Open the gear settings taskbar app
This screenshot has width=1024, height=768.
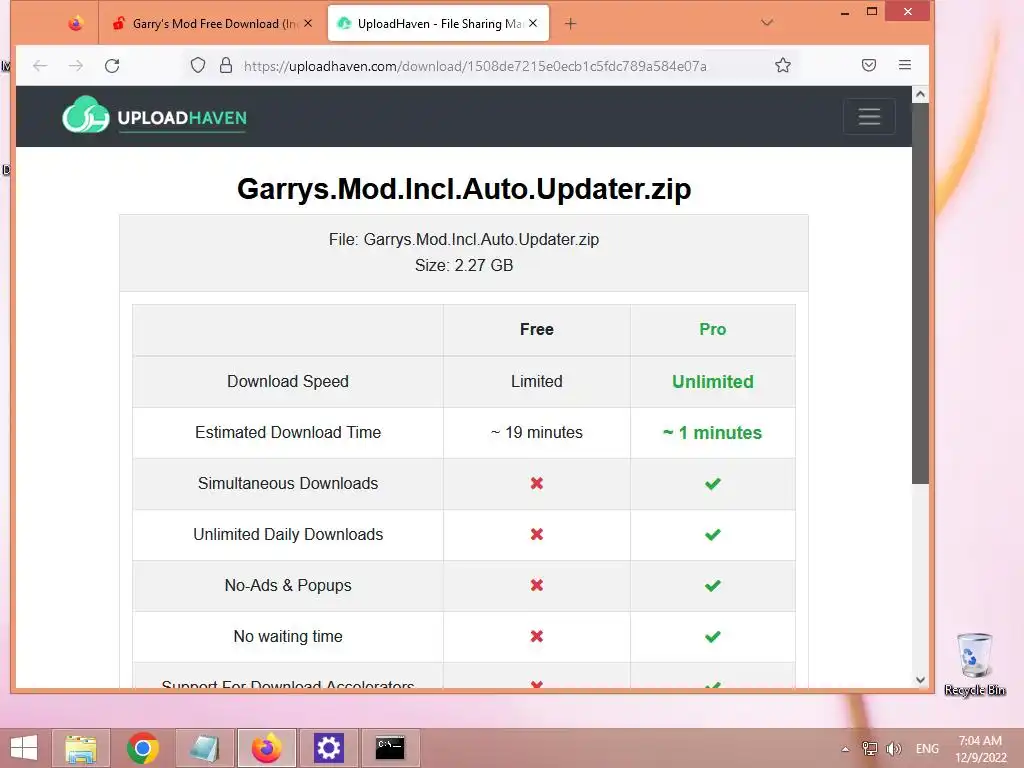(328, 748)
